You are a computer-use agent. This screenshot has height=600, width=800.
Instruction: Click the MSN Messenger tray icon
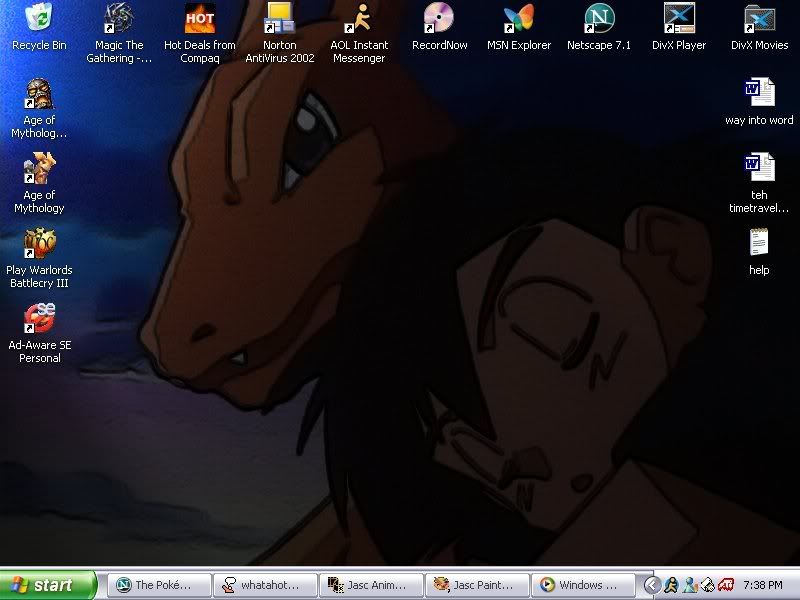(689, 585)
